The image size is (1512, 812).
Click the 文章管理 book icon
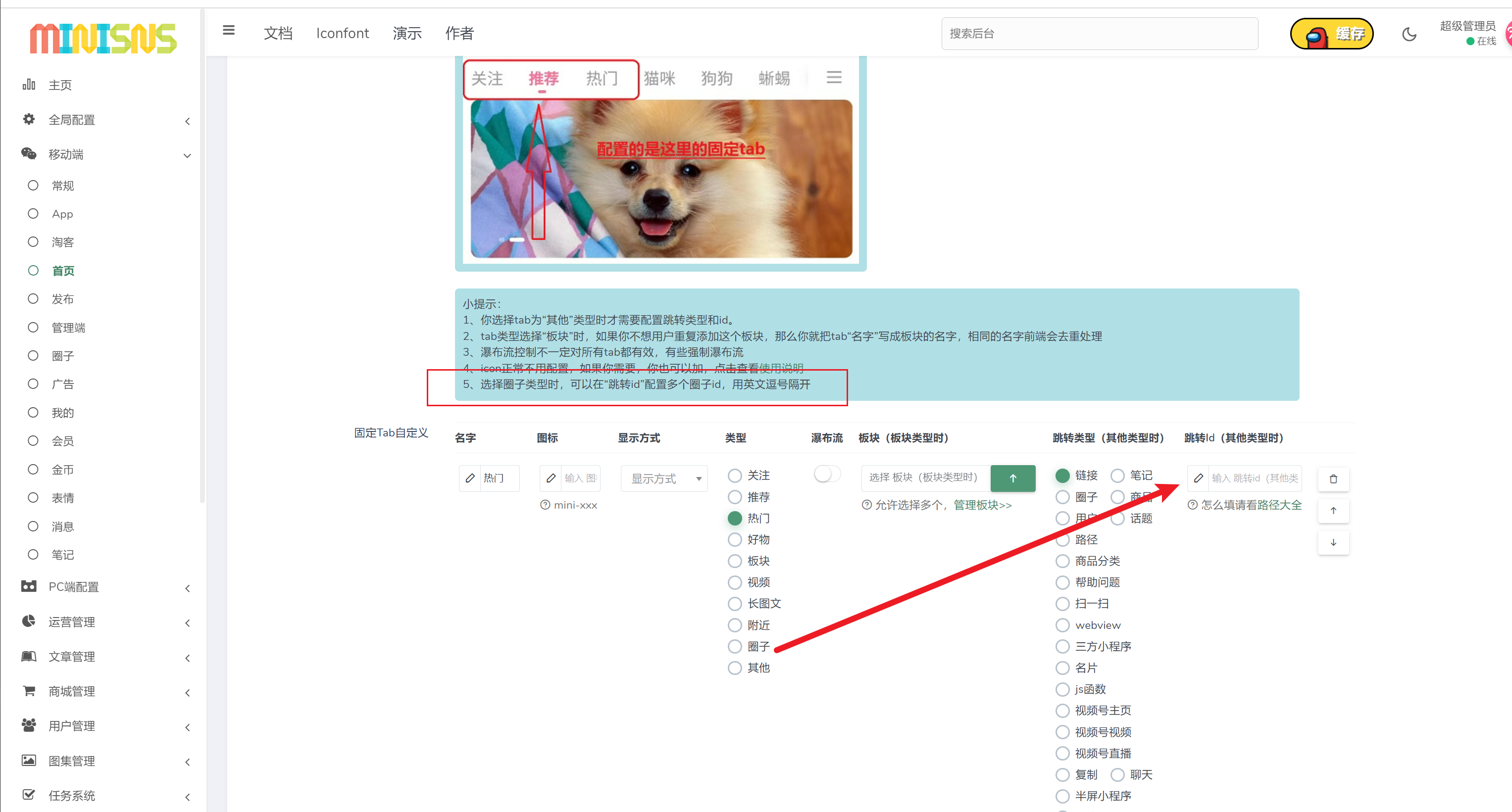[29, 656]
